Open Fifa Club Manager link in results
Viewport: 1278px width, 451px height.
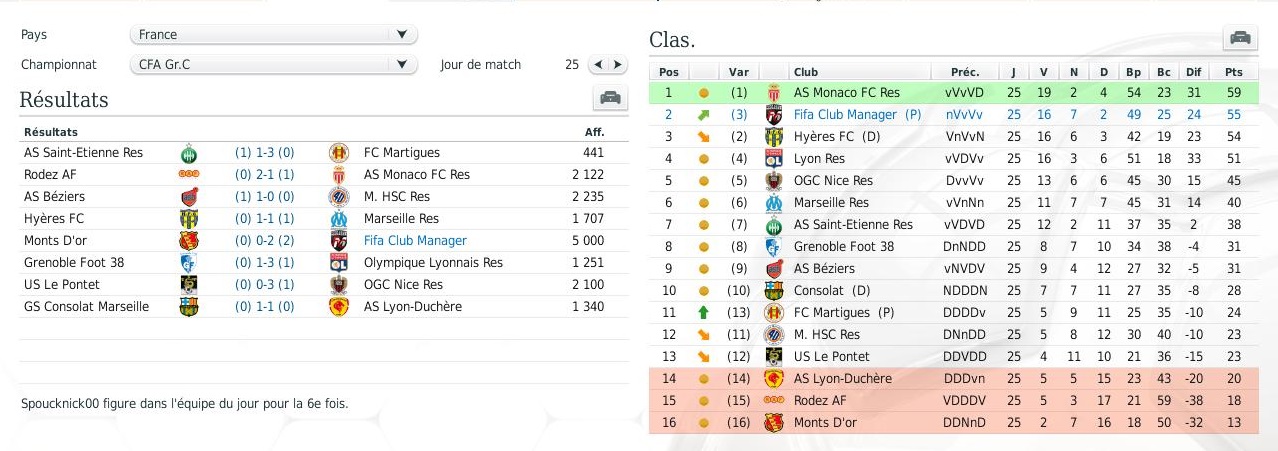pos(415,241)
